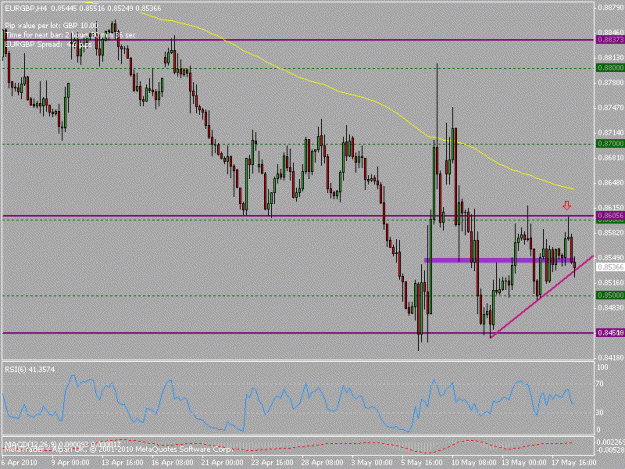The image size is (625, 469).
Task: Click the RSI scale value 70
Action: [599, 384]
